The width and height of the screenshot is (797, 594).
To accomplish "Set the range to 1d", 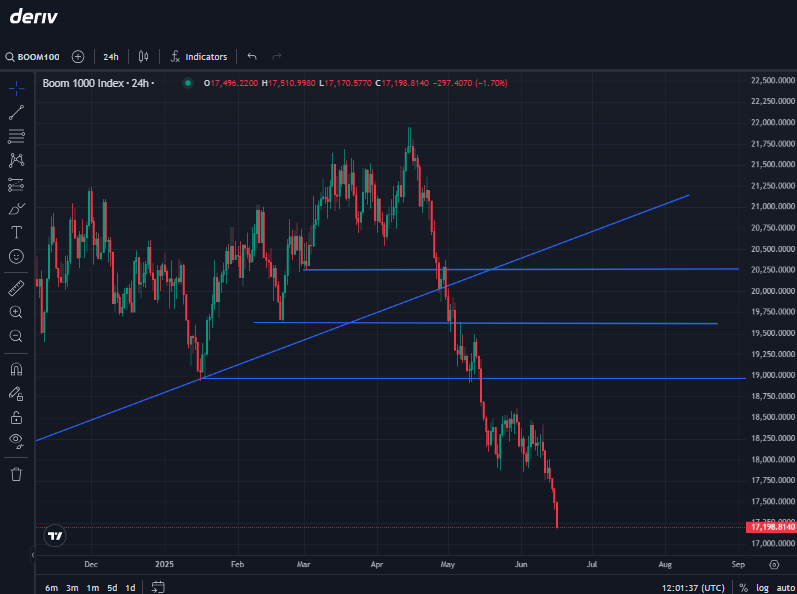I will point(131,587).
